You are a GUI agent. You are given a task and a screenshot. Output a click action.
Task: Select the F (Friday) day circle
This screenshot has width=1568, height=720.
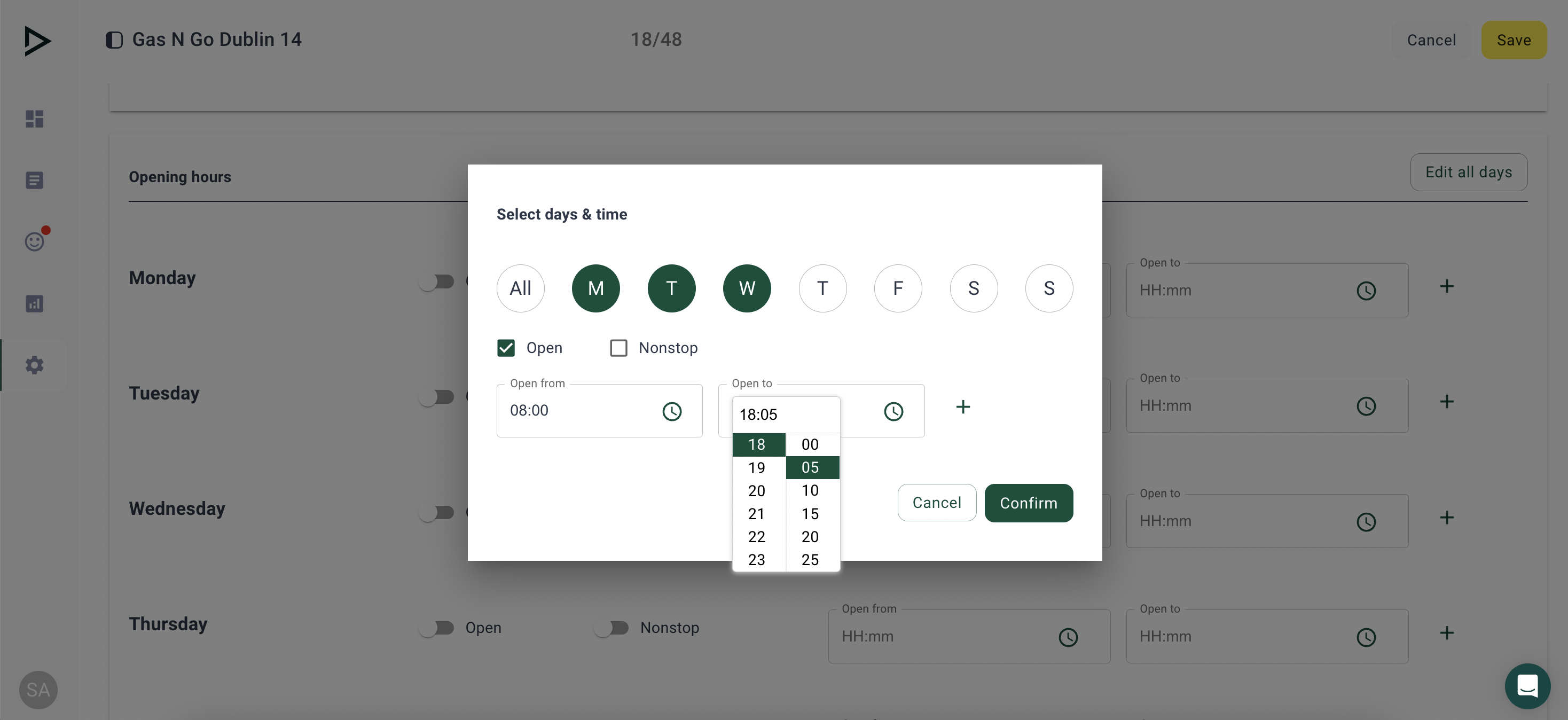[x=897, y=288]
